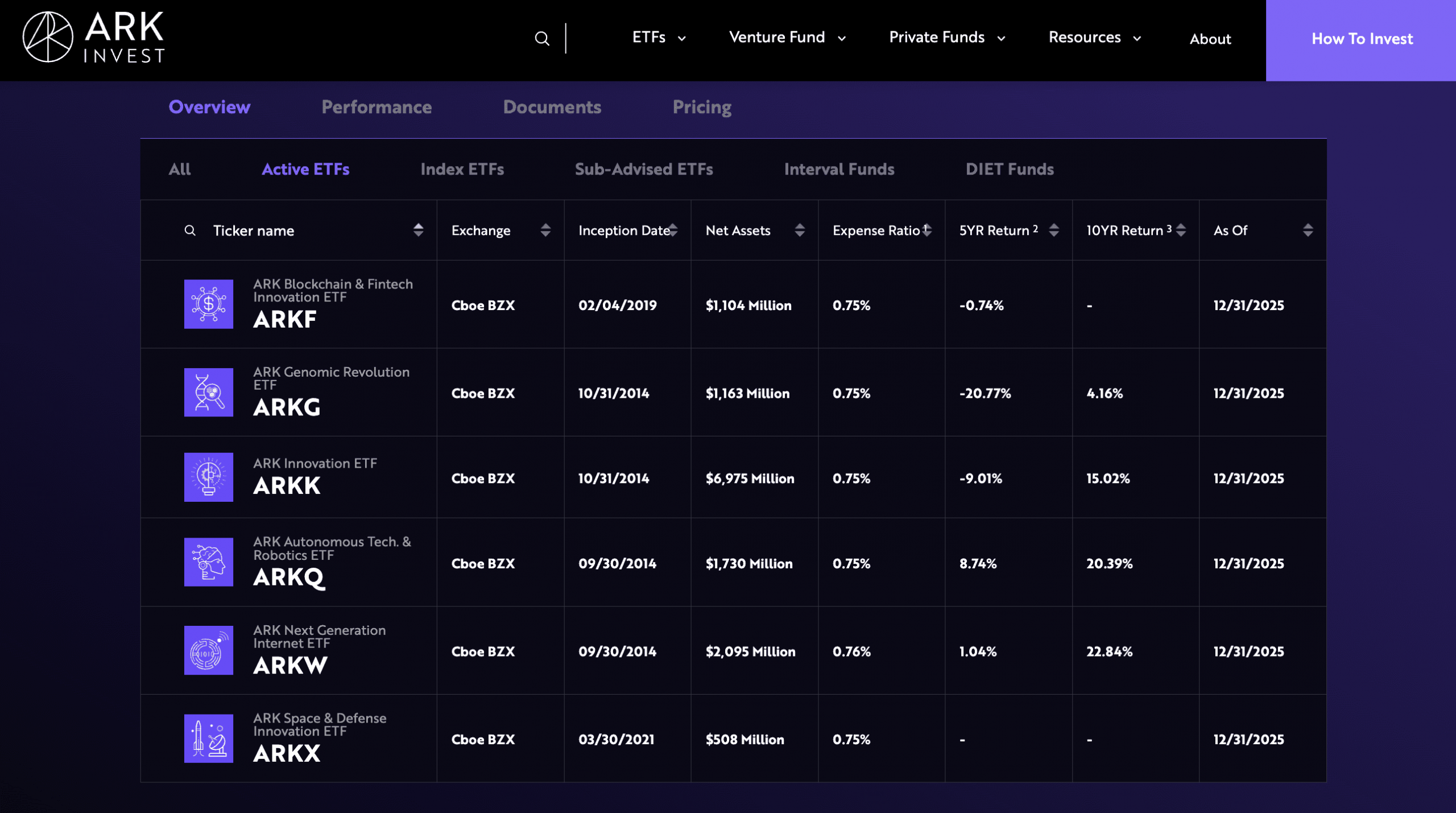This screenshot has height=813, width=1456.
Task: Sort table by Net Assets column
Action: (x=800, y=230)
